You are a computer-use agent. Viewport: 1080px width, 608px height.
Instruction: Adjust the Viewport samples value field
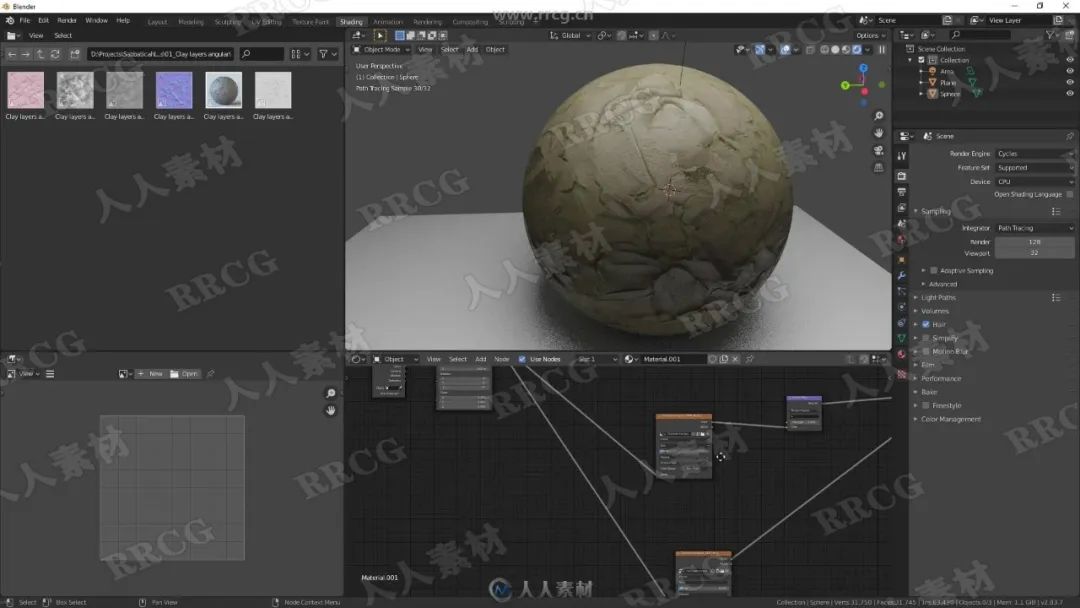tap(1035, 253)
